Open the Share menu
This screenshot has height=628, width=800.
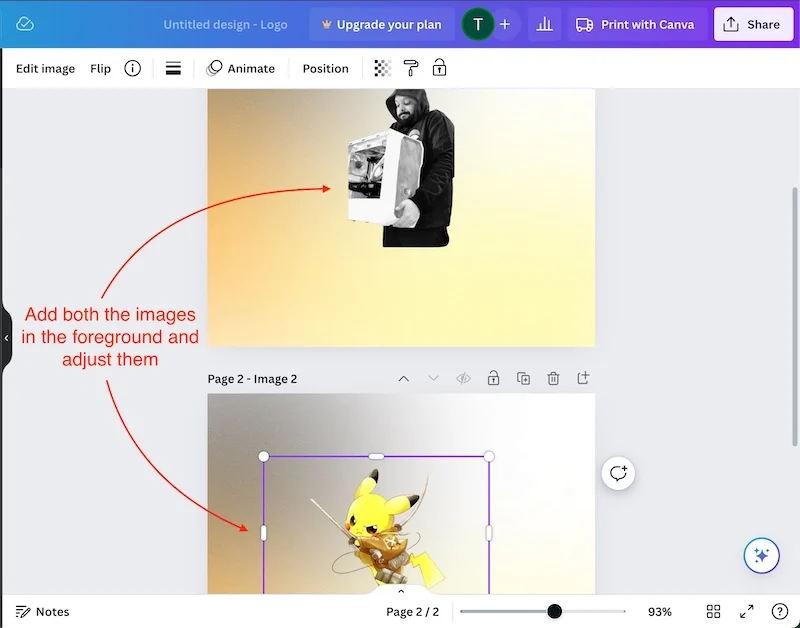(754, 24)
